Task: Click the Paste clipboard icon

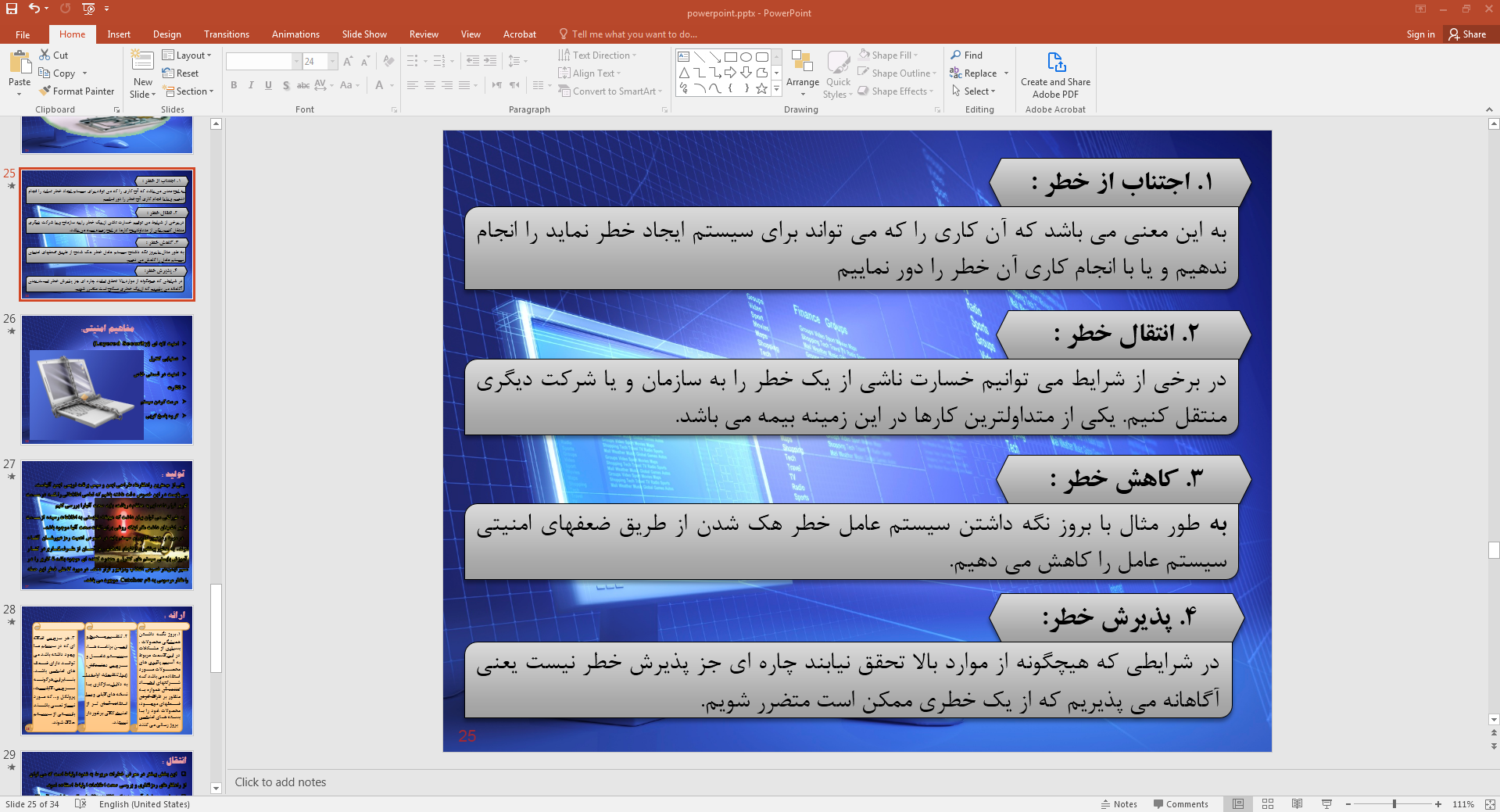Action: click(x=20, y=62)
